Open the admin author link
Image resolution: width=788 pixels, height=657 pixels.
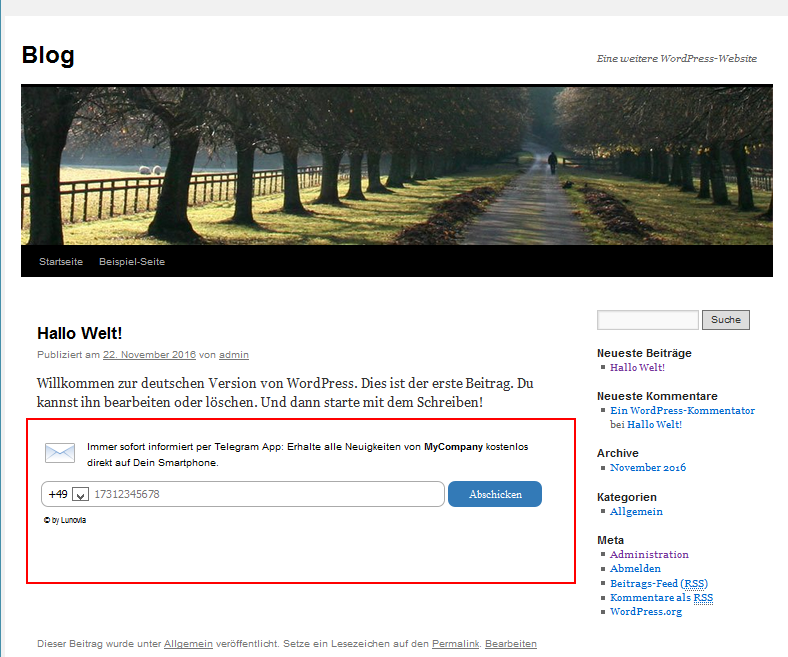point(234,355)
